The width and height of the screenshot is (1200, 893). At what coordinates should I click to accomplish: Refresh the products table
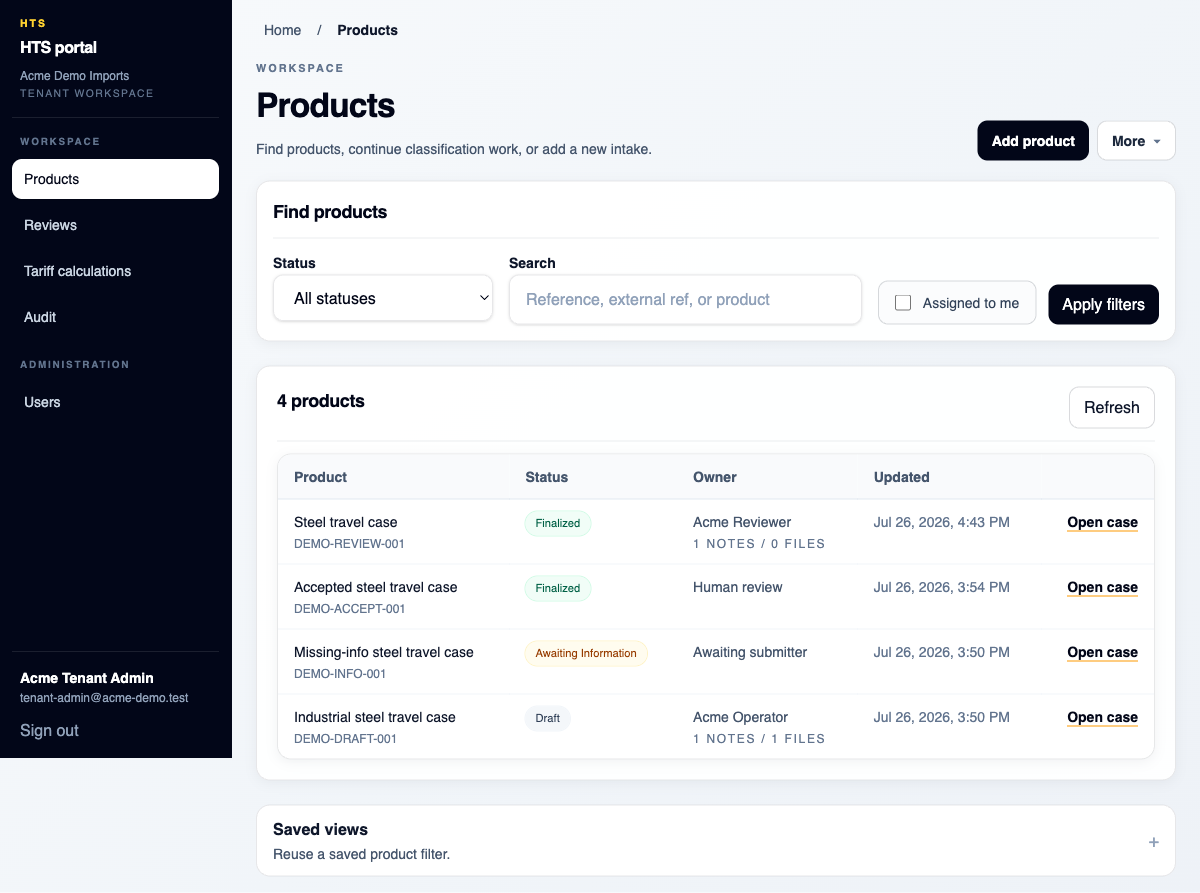point(1111,407)
